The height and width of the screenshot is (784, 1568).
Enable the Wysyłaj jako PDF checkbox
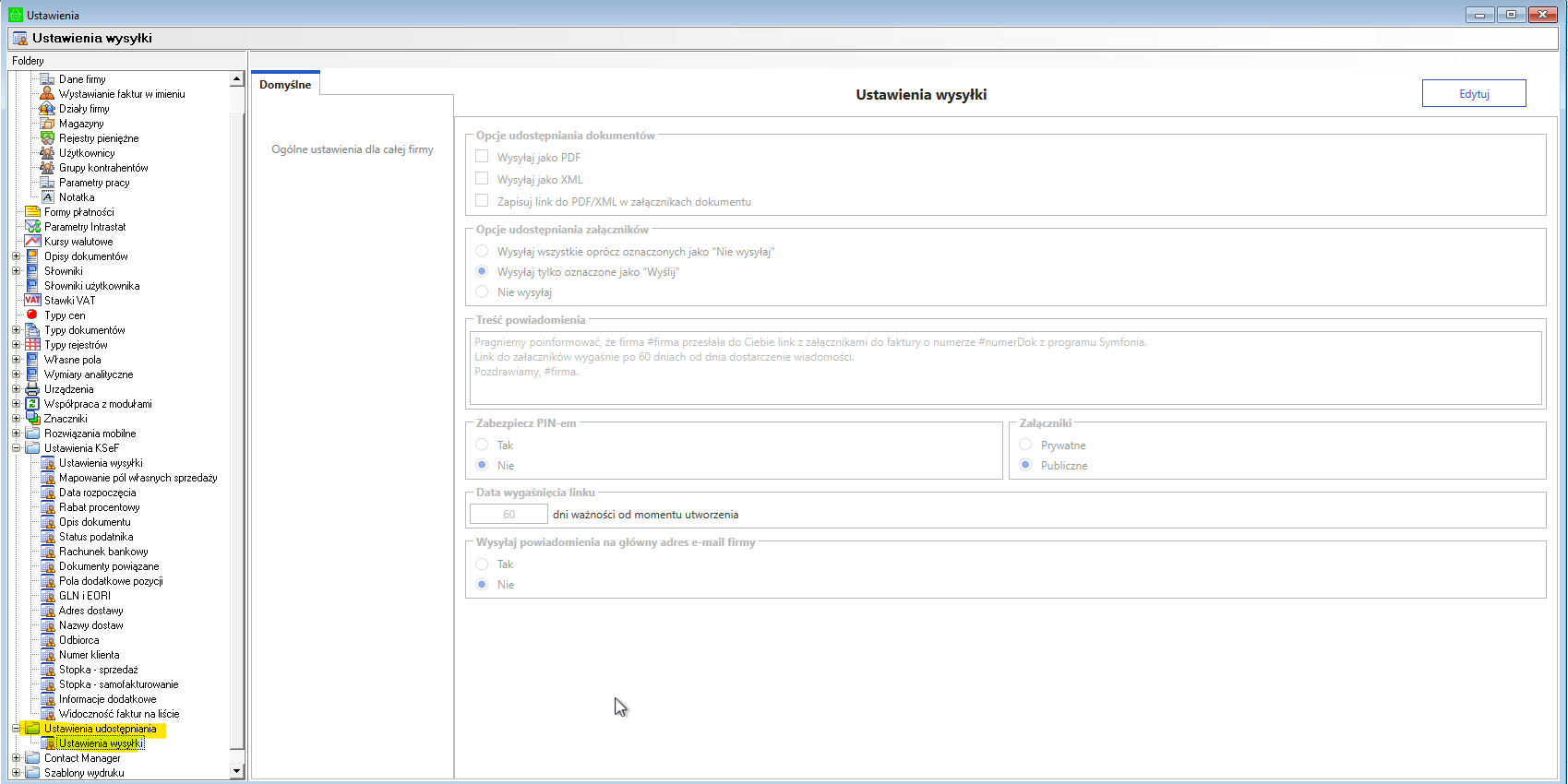482,157
